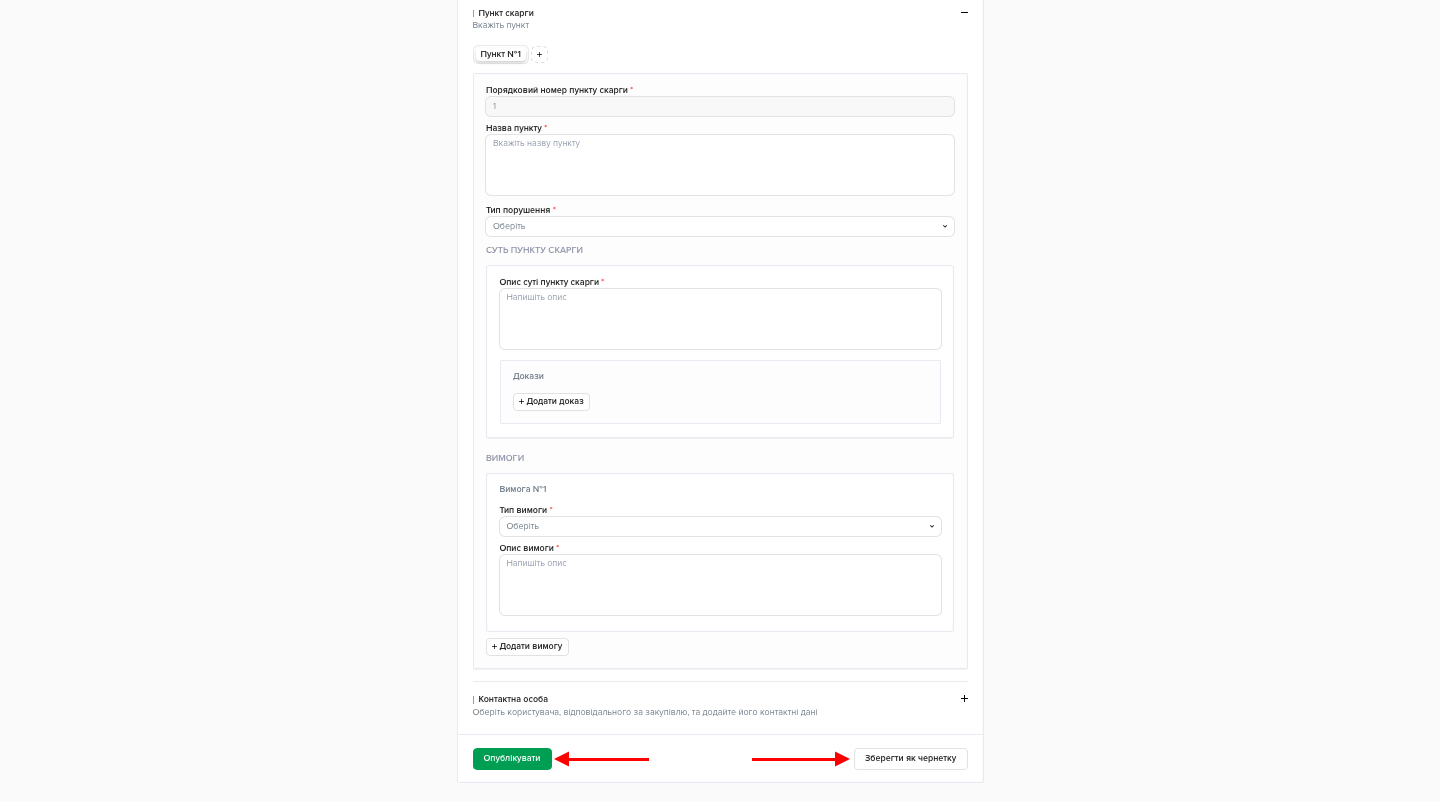Click the Опис суті пункту скарги field
The height and width of the screenshot is (802, 1440).
coord(719,319)
